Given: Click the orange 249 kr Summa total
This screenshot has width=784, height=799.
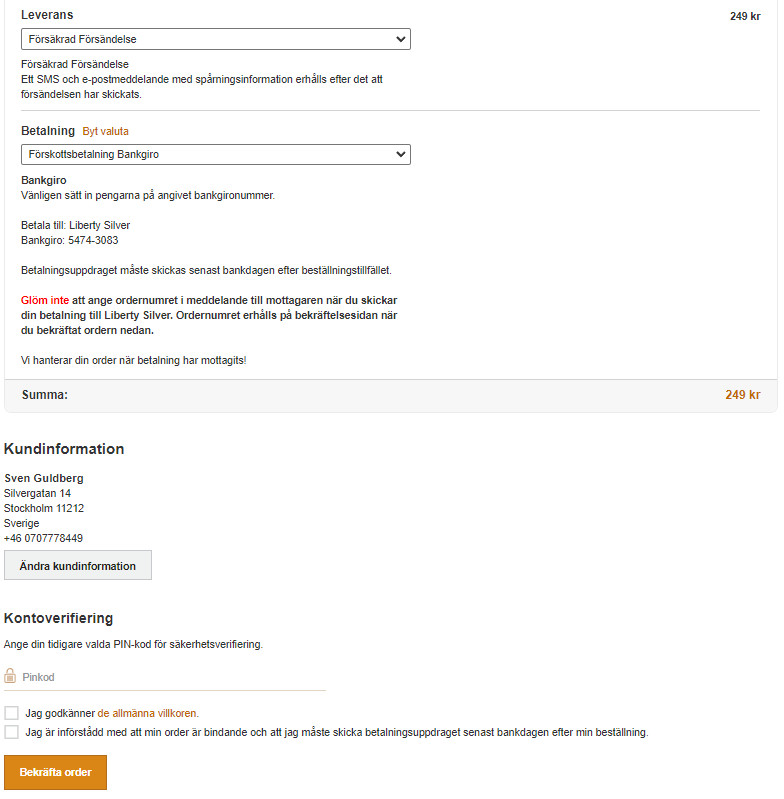Looking at the screenshot, I should pos(743,395).
